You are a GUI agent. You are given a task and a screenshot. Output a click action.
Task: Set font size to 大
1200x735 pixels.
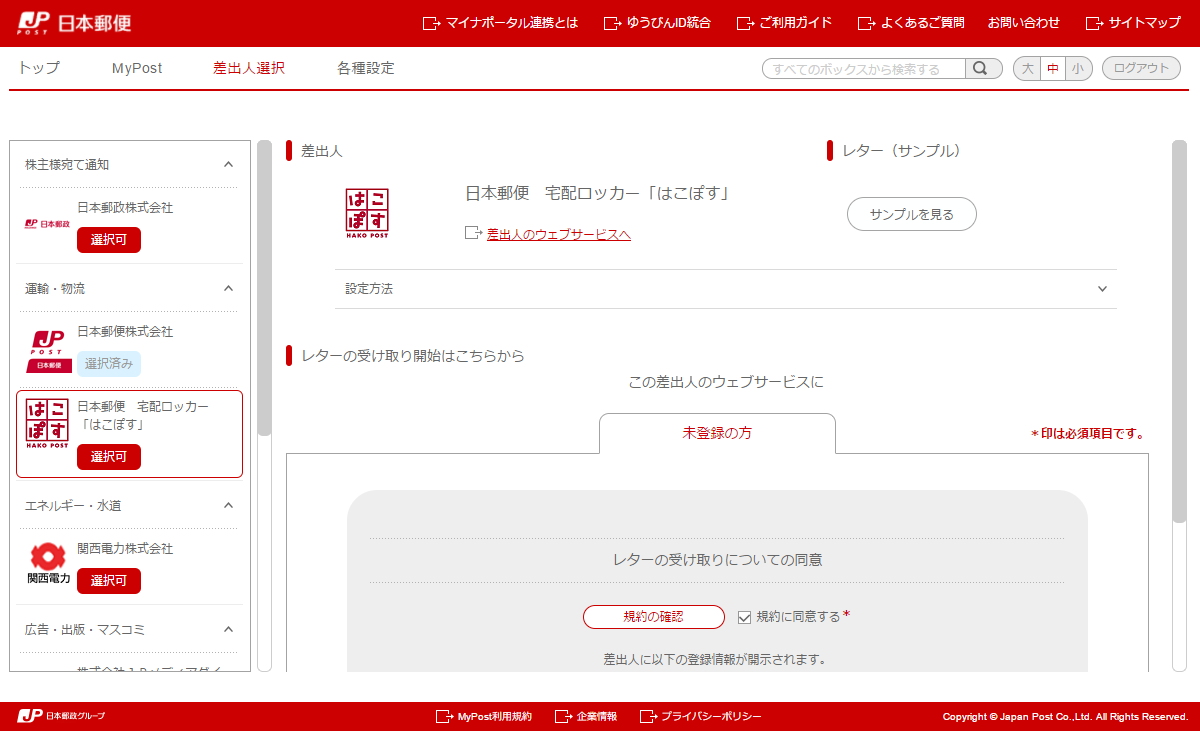click(x=1027, y=68)
